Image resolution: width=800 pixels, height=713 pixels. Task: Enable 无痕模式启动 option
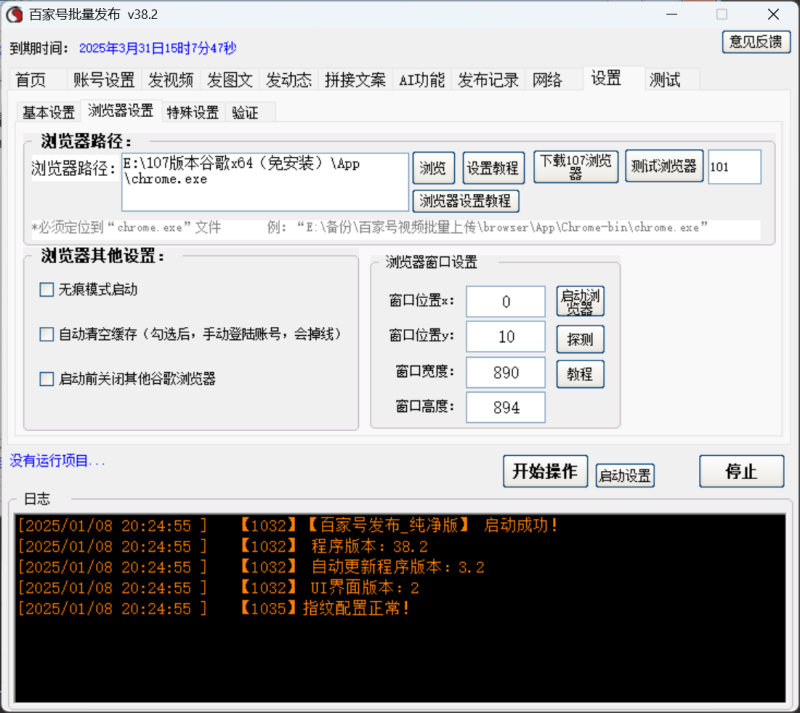(45, 289)
